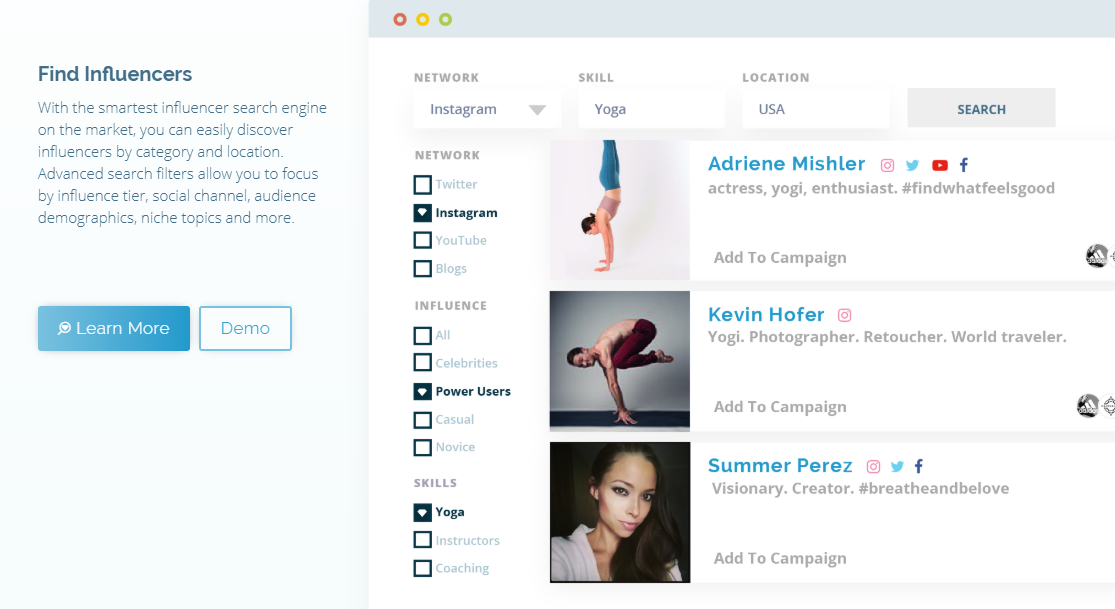1115x609 pixels.
Task: Check the Blogs network filter
Action: point(422,269)
